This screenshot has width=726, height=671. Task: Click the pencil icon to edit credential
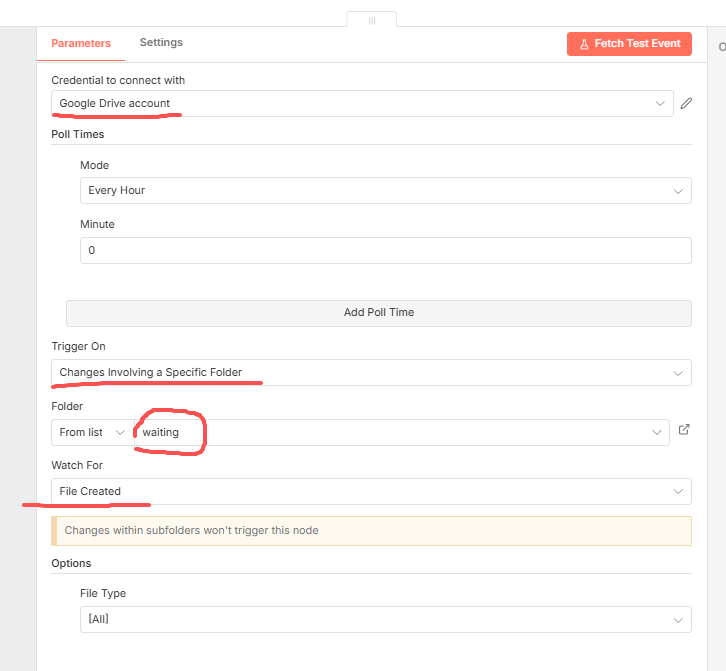(x=686, y=103)
